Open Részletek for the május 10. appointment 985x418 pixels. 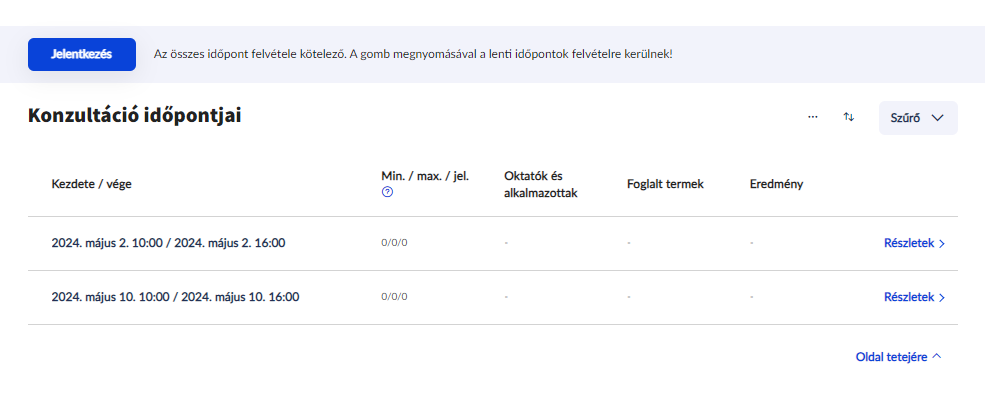point(914,297)
